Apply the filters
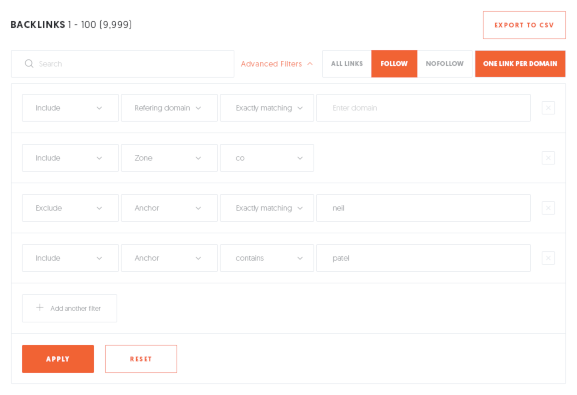The height and width of the screenshot is (395, 577). [x=58, y=359]
